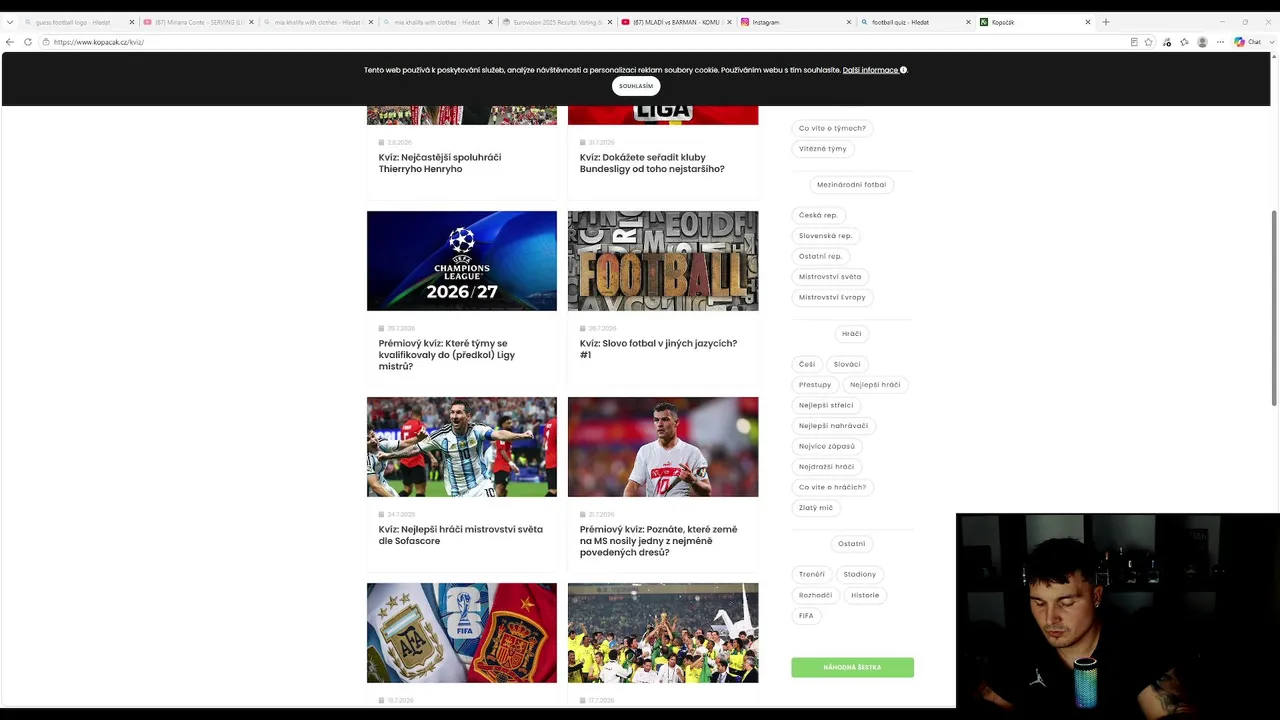1280x720 pixels.
Task: Close the MLADÍ vs BARMAN tab
Action: [729, 22]
